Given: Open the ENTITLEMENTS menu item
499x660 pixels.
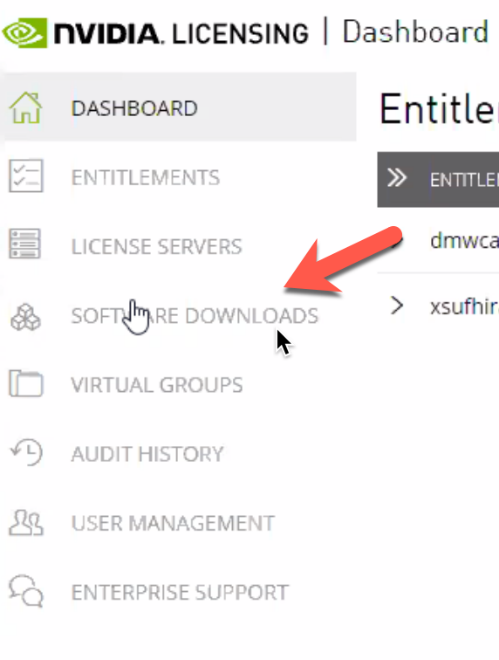Looking at the screenshot, I should (x=146, y=177).
